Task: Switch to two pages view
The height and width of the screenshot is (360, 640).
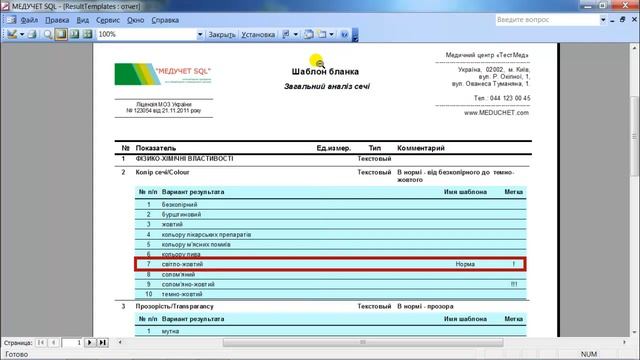Action: tap(74, 35)
